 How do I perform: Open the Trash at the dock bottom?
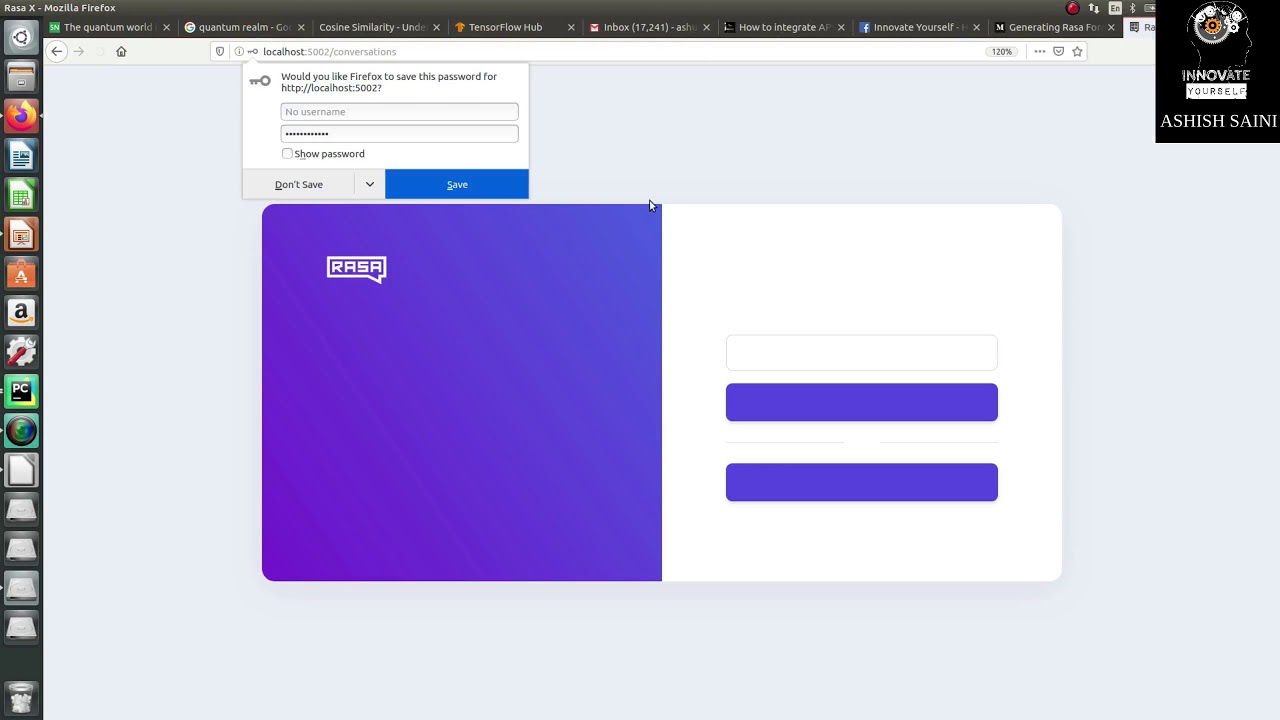pos(21,696)
